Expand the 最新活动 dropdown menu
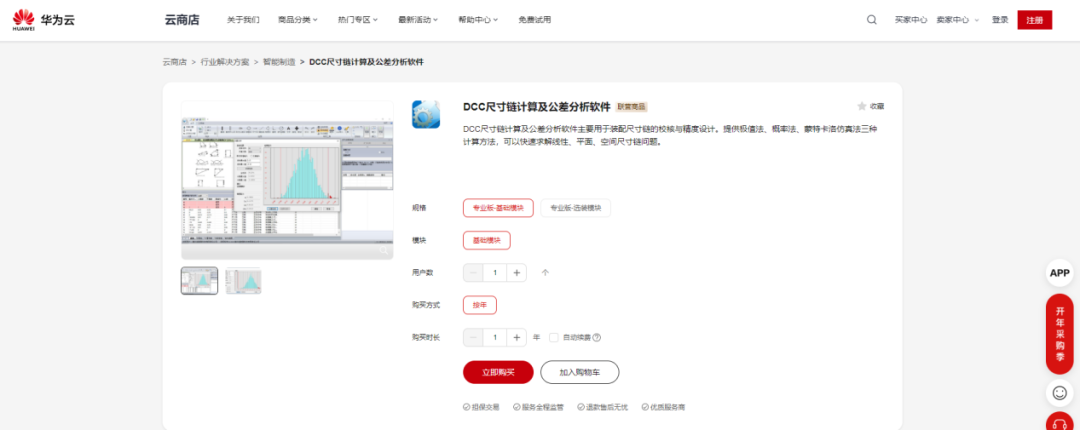Viewport: 1080px width, 430px height. tap(418, 20)
